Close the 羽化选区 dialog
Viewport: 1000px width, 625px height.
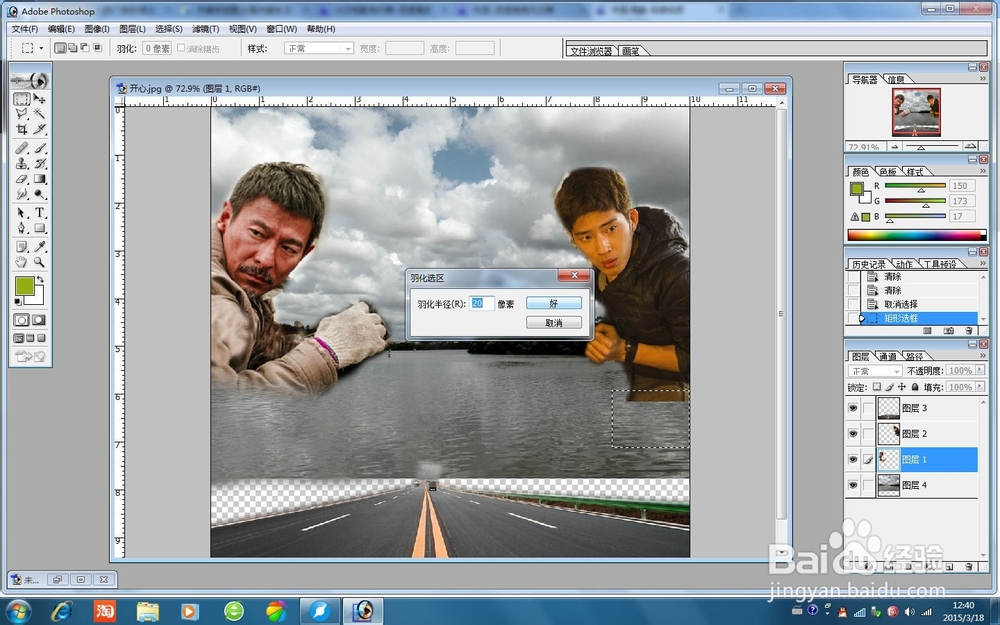point(574,275)
